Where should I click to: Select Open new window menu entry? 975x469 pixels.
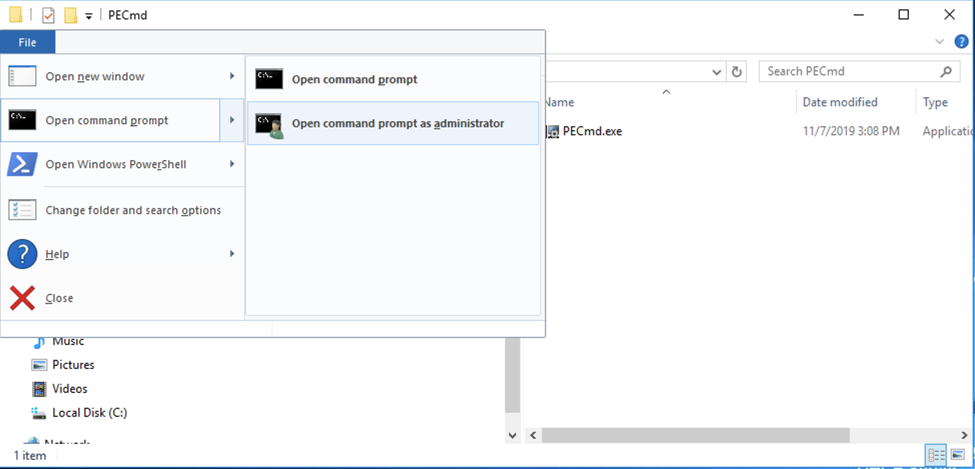pyautogui.click(x=122, y=77)
